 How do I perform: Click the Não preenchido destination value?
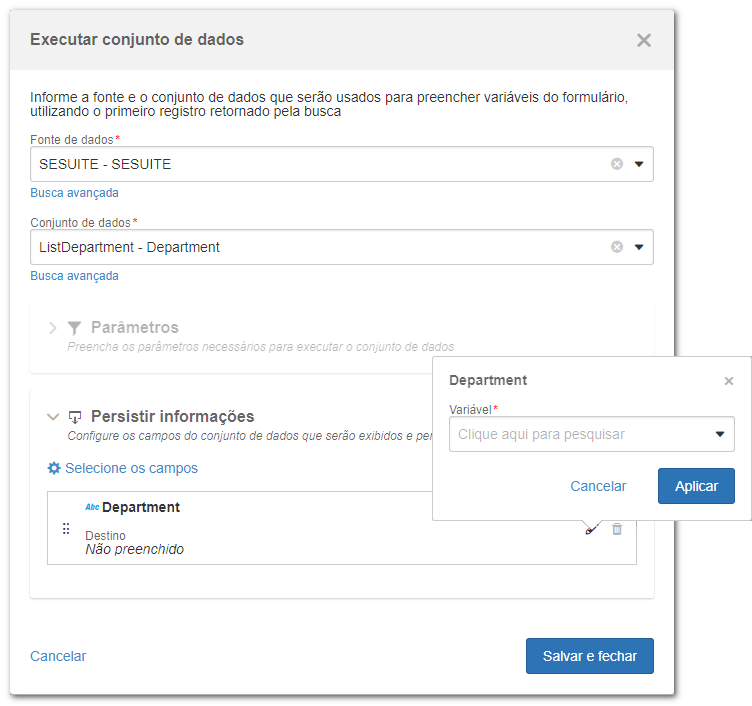click(x=135, y=549)
